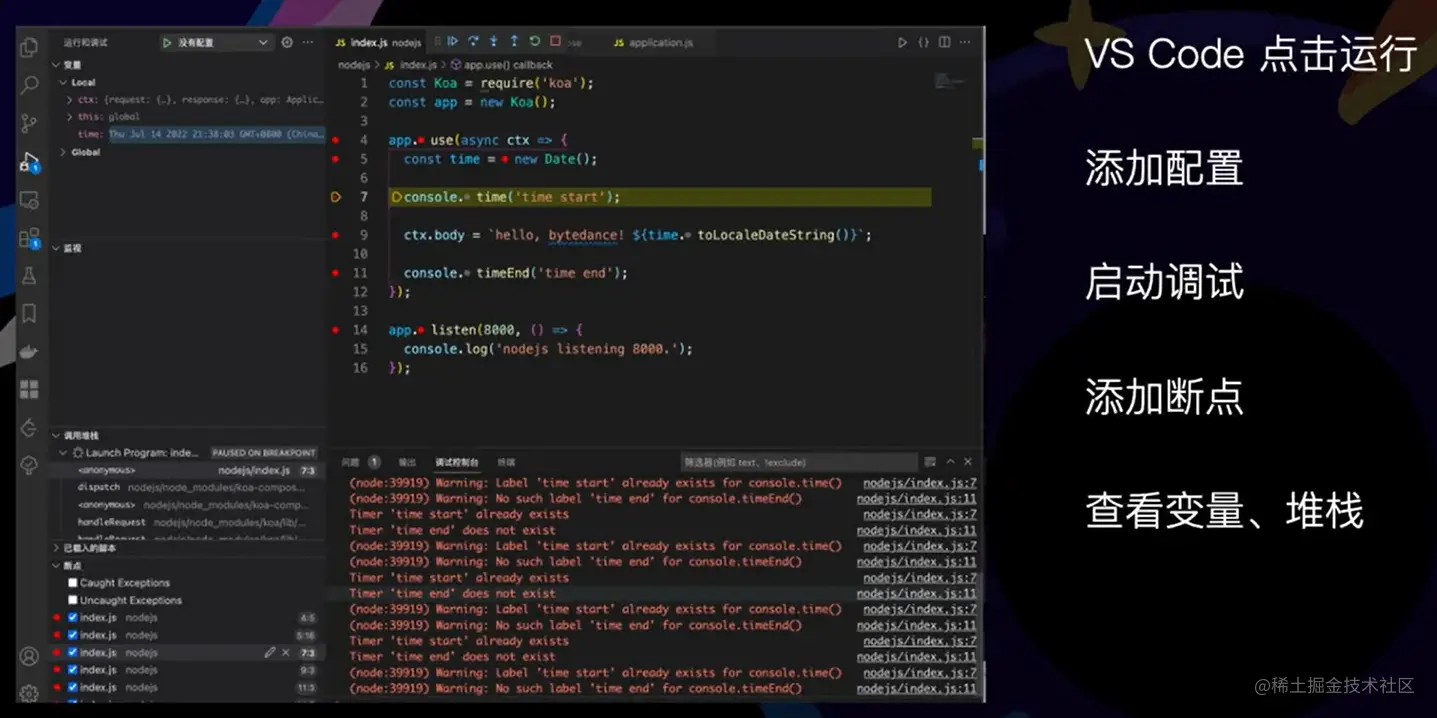Viewport: 1437px width, 718px height.
Task: Open editor more actions menu
Action: tap(965, 43)
